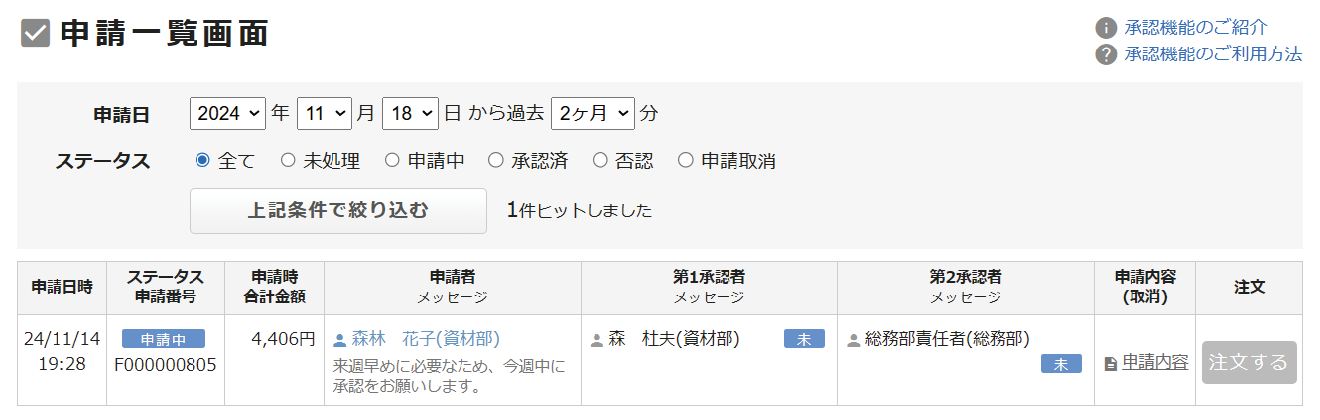Expand the 2ヶ月 period dropdown

click(593, 113)
